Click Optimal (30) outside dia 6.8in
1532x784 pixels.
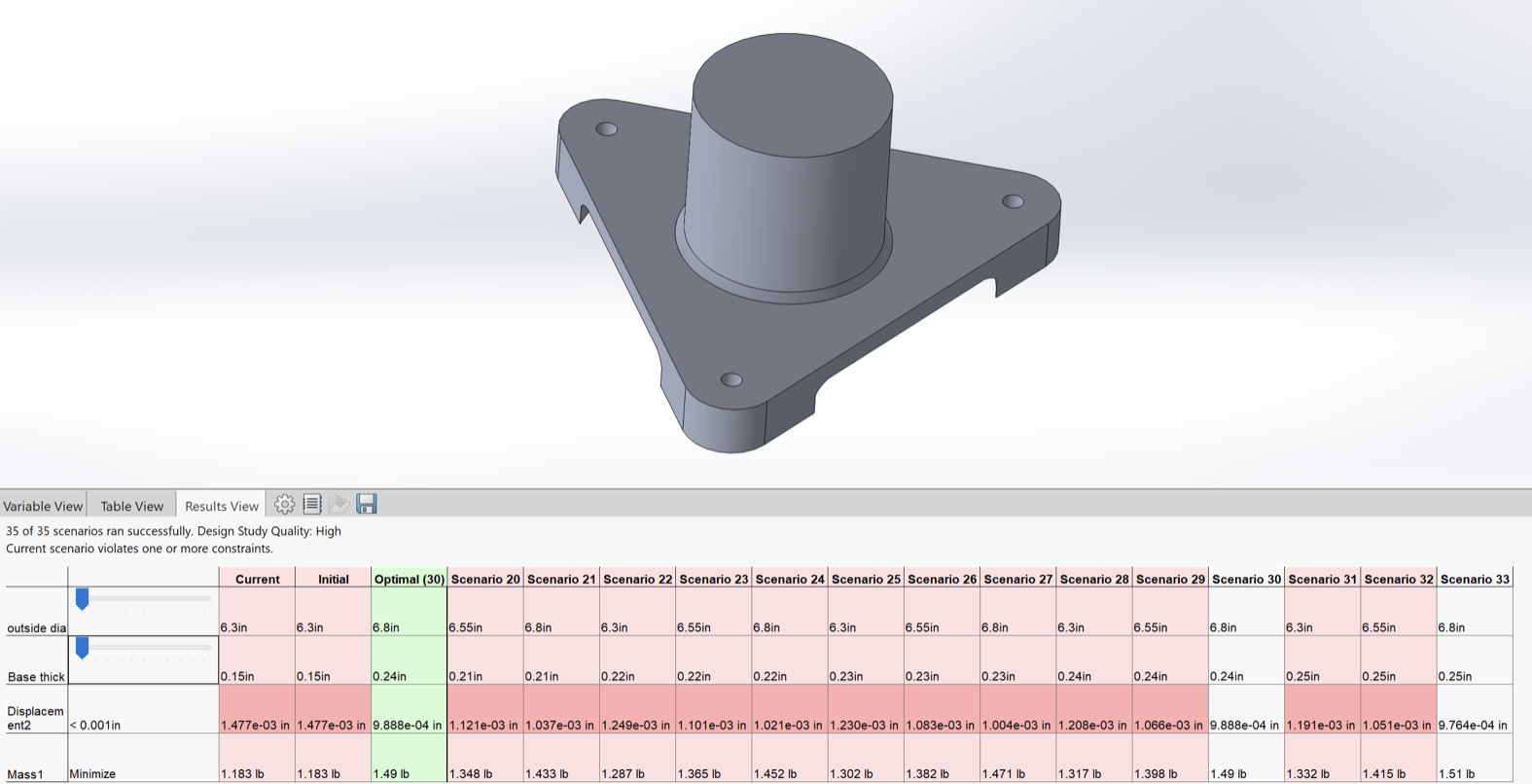click(409, 612)
